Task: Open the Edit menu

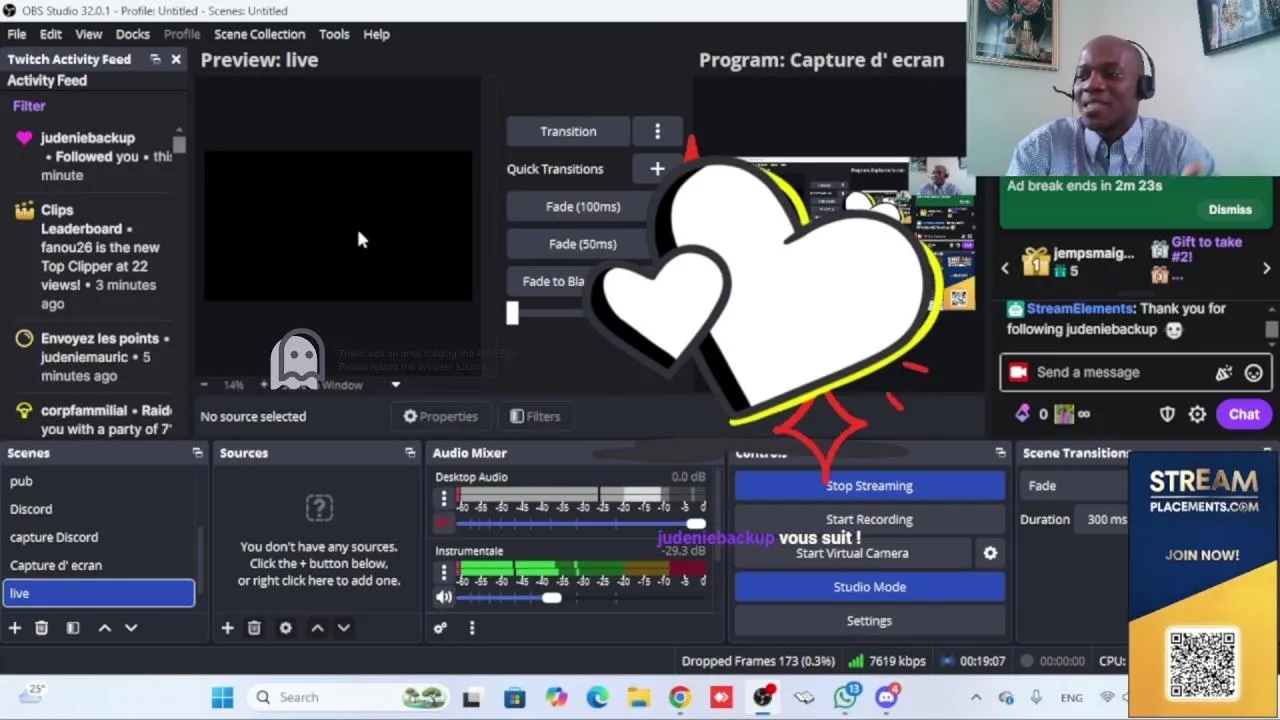Action: [51, 34]
